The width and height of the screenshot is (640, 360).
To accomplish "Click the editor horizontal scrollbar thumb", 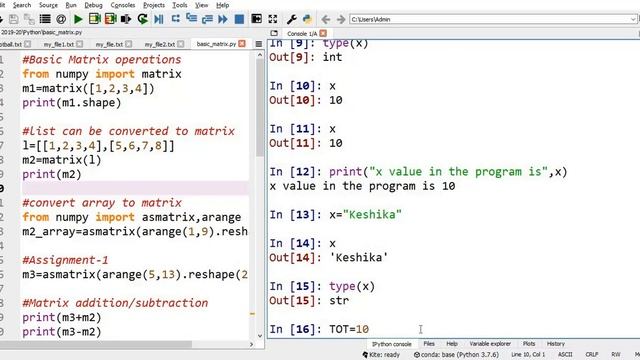I will 96,344.
